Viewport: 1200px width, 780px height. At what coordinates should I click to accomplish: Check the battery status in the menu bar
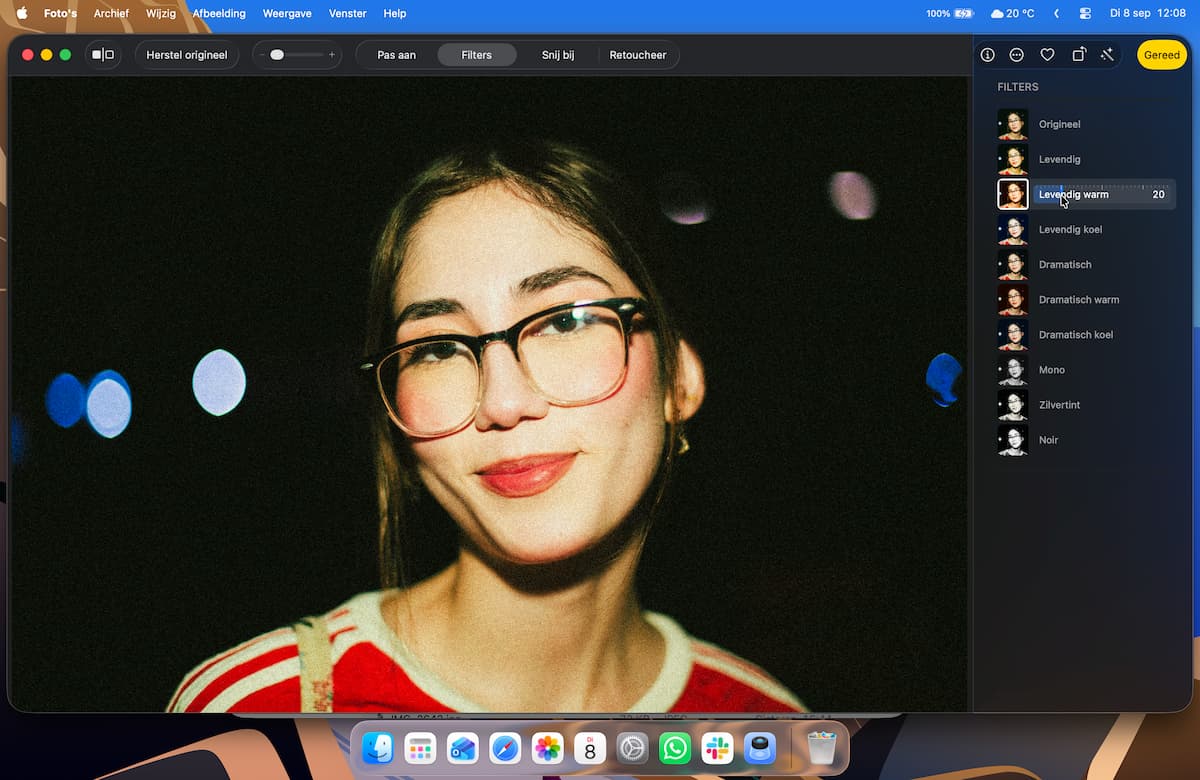click(949, 14)
